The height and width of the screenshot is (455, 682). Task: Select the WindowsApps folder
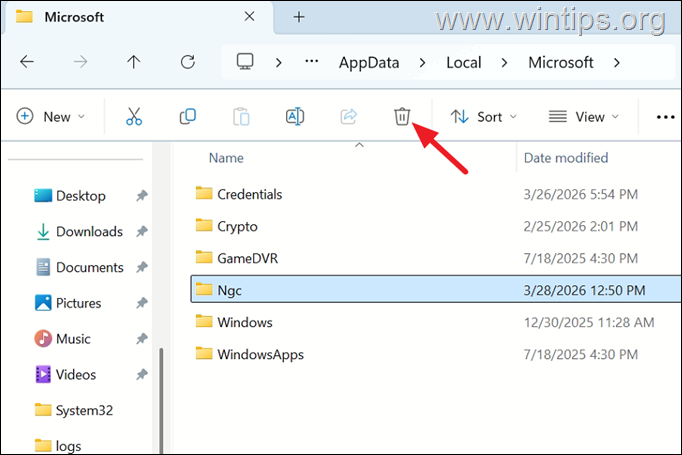point(436,355)
